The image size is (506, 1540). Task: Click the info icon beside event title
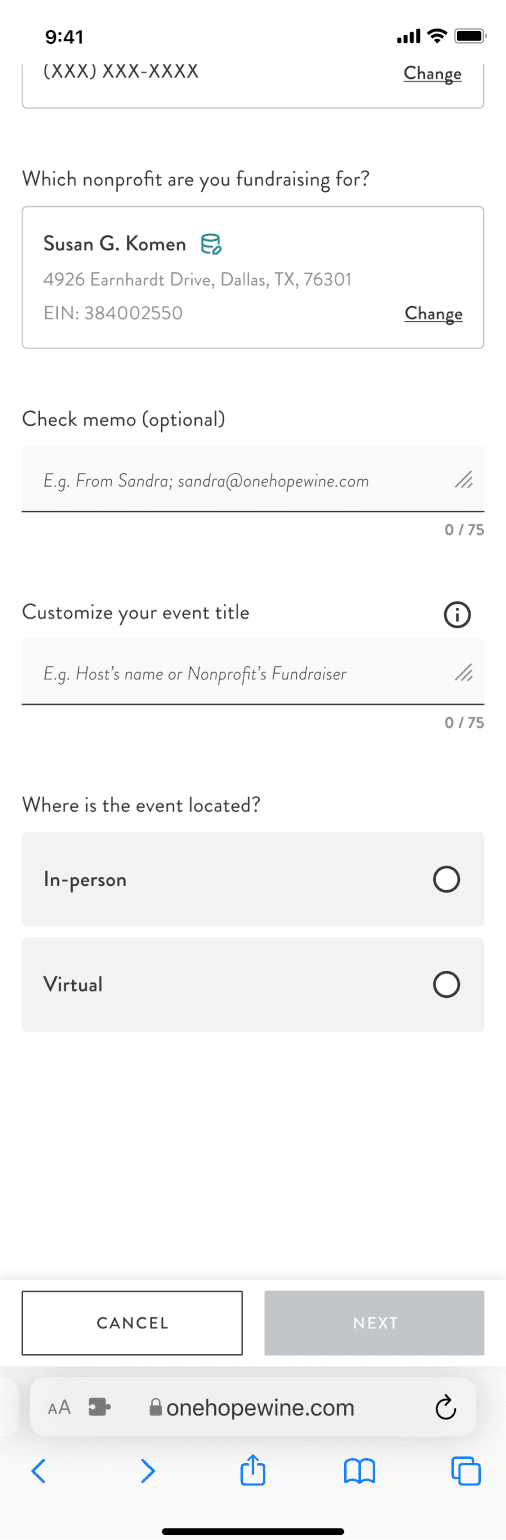[x=457, y=615]
